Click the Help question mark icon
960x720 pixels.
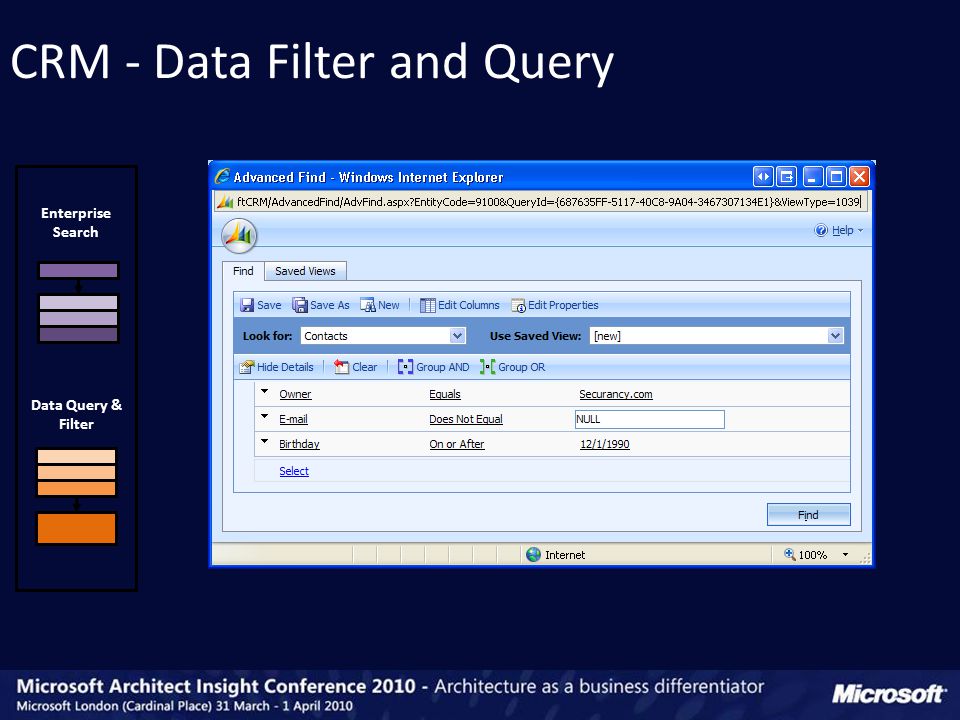821,230
